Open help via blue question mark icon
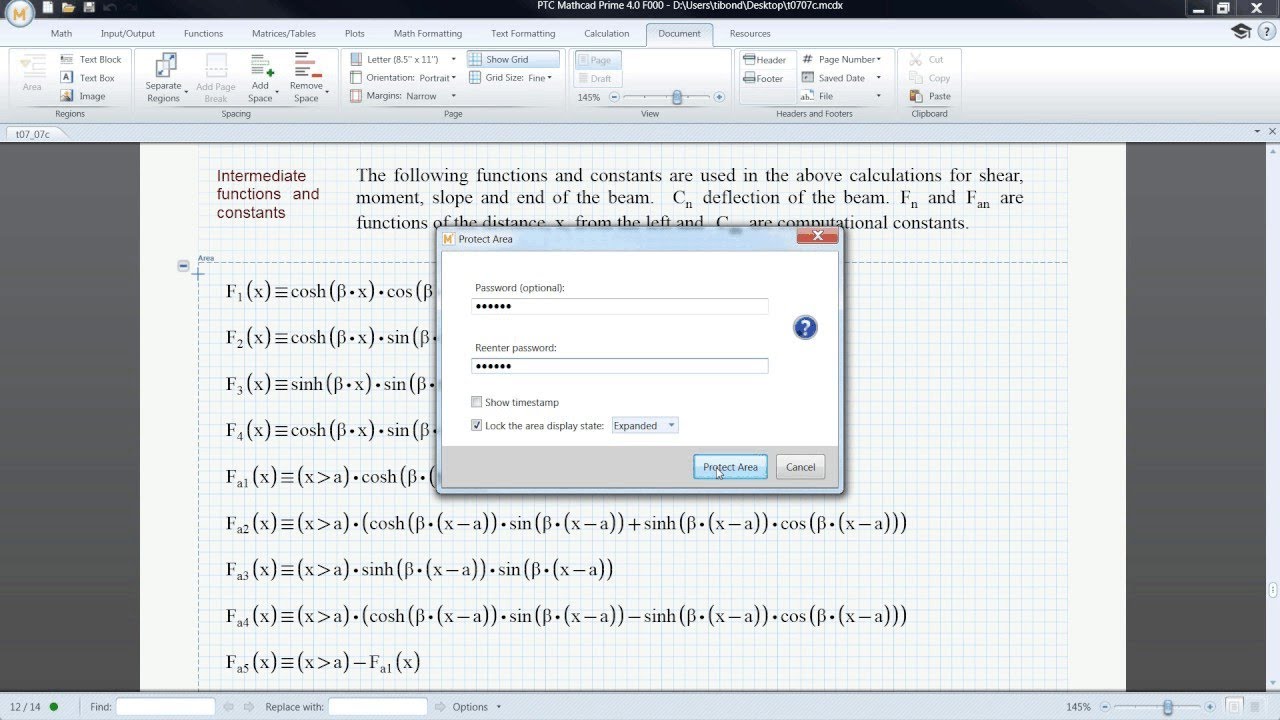This screenshot has height=720, width=1280. point(805,328)
